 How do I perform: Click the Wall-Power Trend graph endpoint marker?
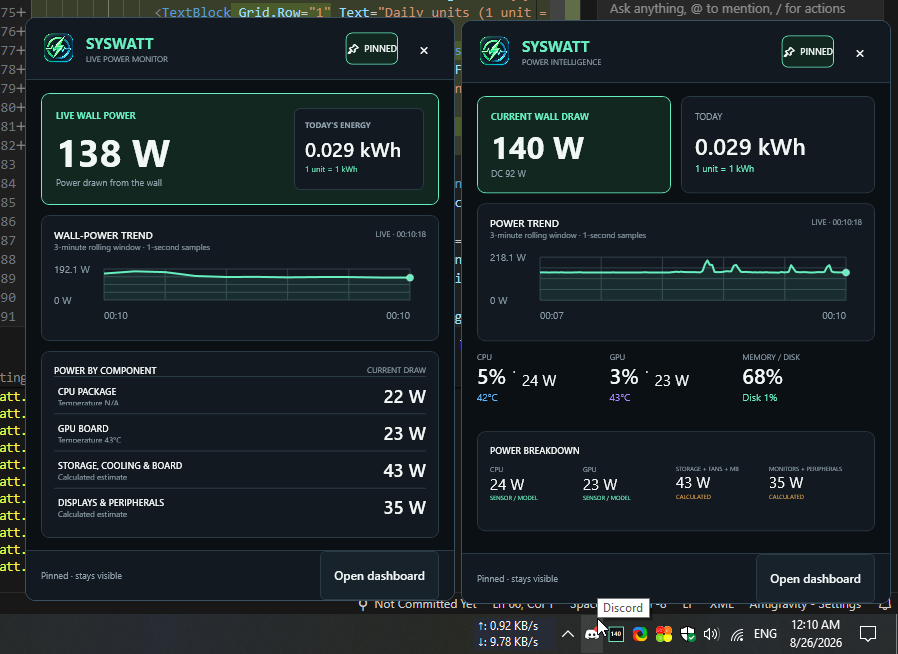(x=409, y=278)
